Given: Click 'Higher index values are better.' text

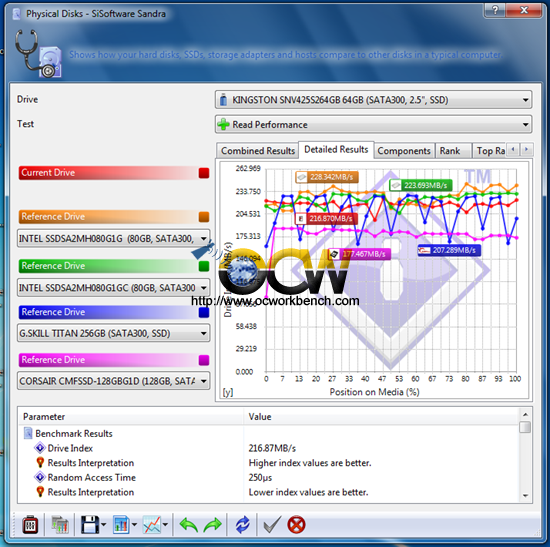Looking at the screenshot, I should [310, 463].
